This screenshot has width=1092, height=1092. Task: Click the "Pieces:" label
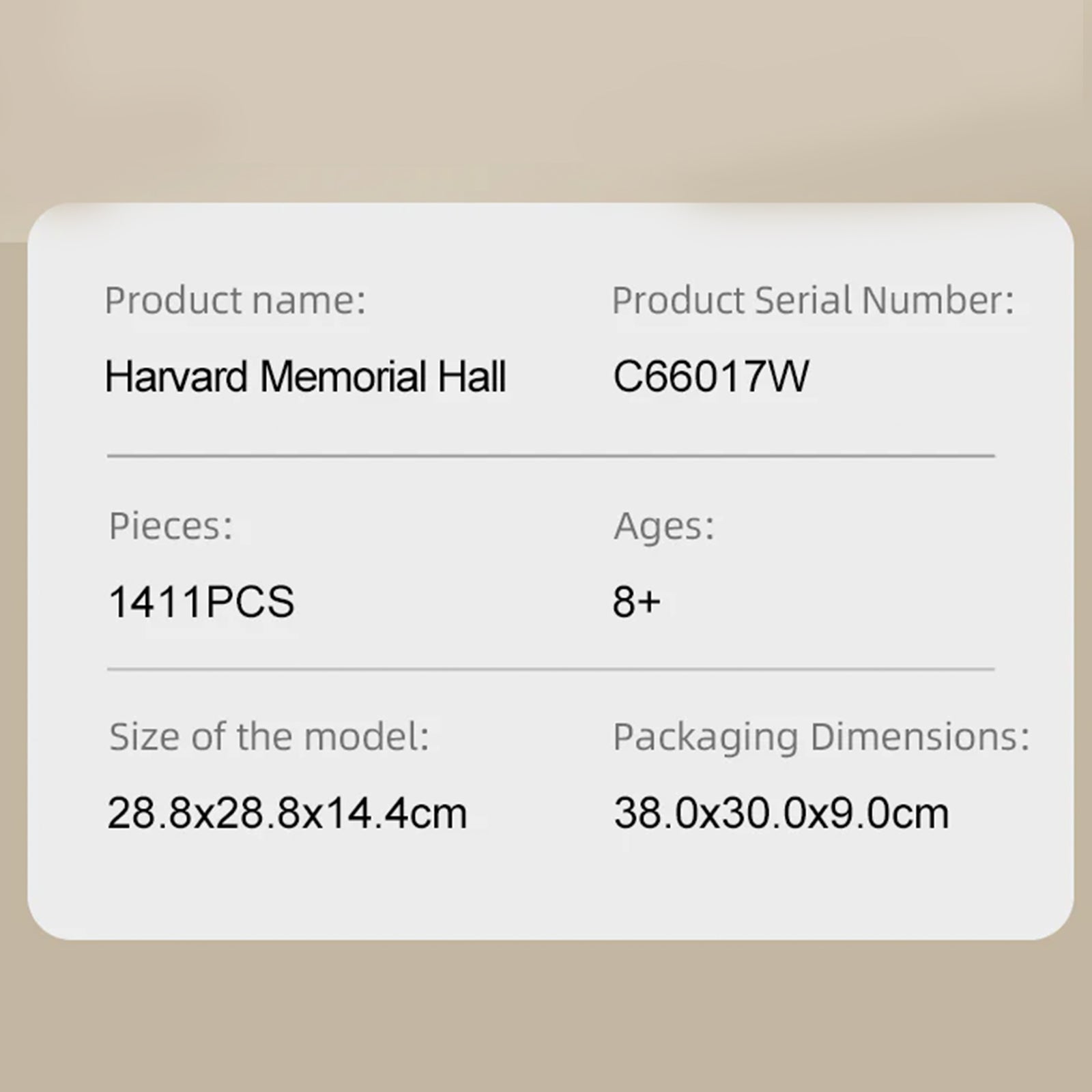(171, 527)
